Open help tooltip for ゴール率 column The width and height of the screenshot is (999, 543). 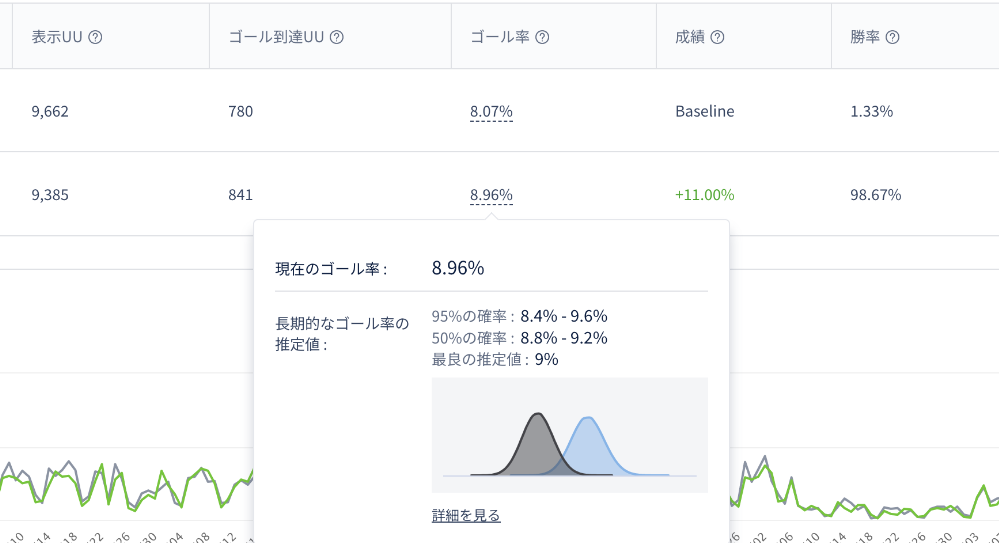click(x=542, y=38)
